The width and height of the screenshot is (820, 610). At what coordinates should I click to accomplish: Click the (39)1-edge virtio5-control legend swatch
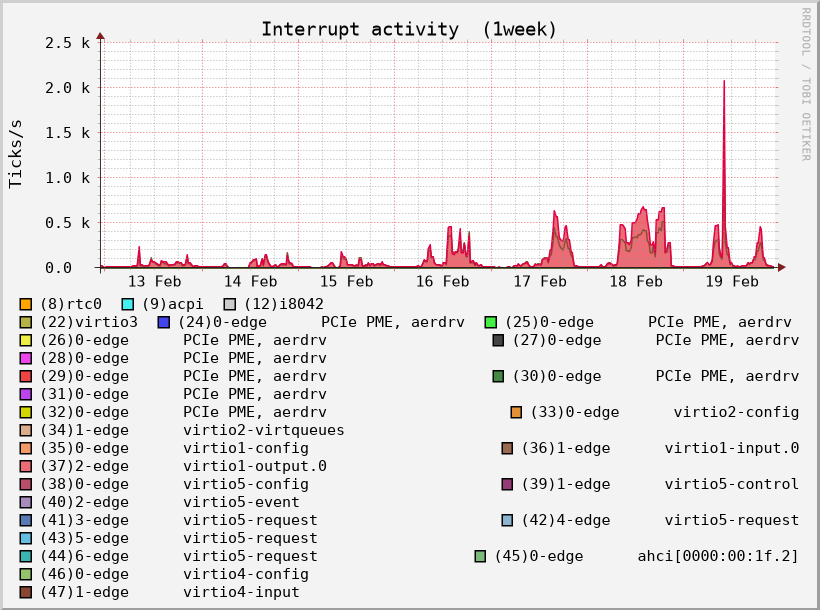pyautogui.click(x=507, y=484)
